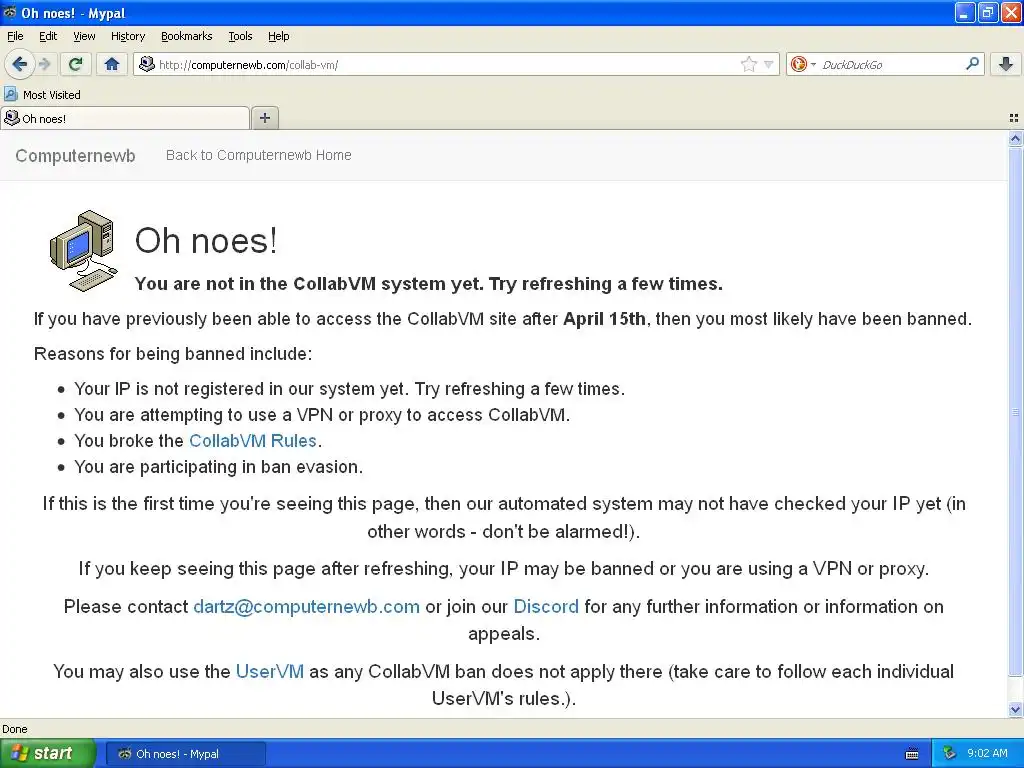Follow 'Back to Computernewb Home' link
The height and width of the screenshot is (768, 1024).
tap(259, 155)
